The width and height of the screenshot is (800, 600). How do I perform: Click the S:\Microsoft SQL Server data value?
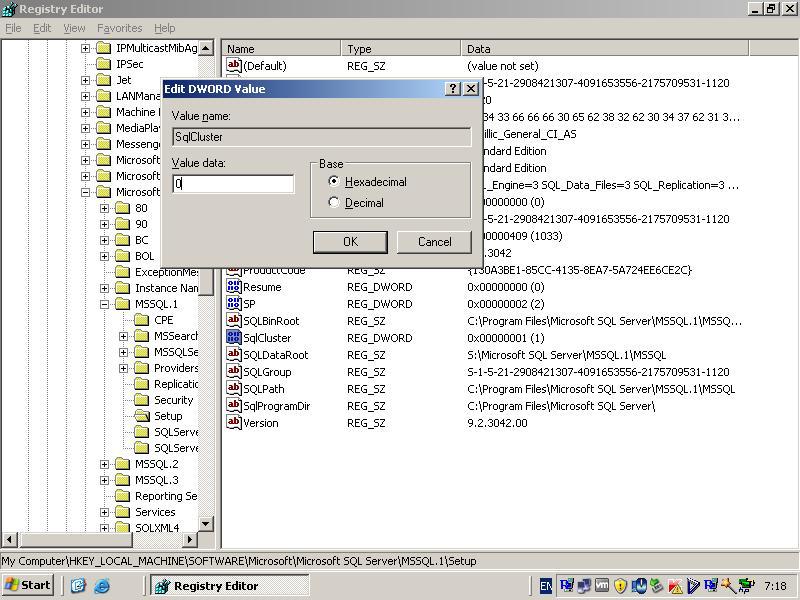click(566, 355)
